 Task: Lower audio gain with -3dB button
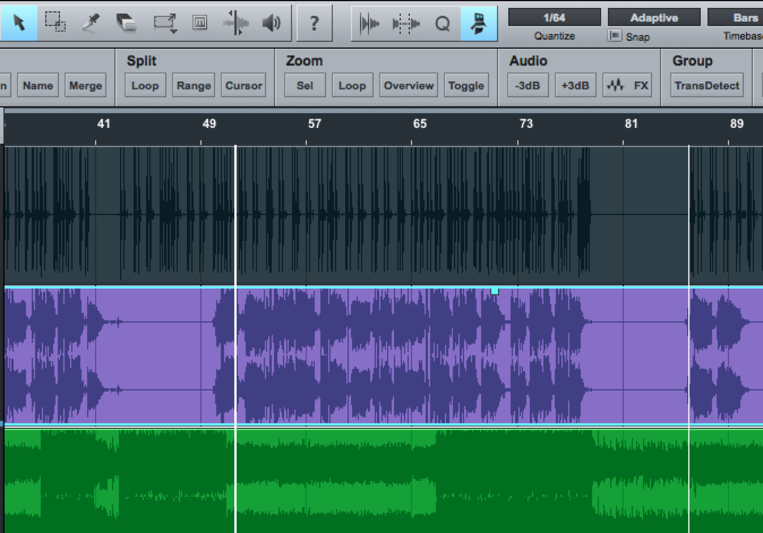528,86
